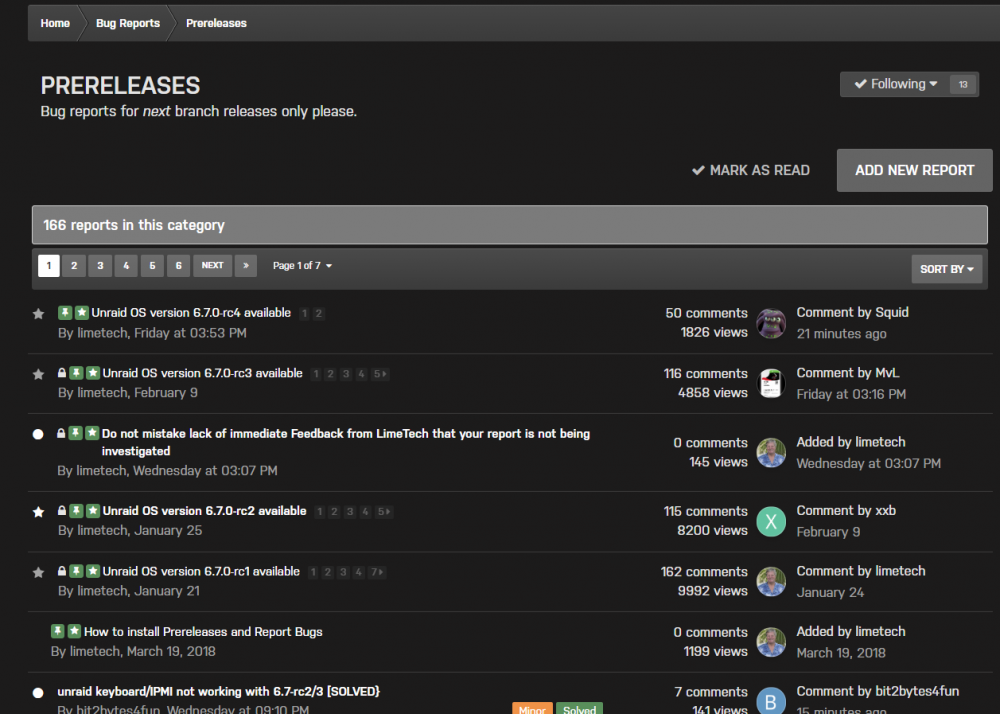
Task: Click bit2bytes4fun's B avatar
Action: tap(771, 701)
